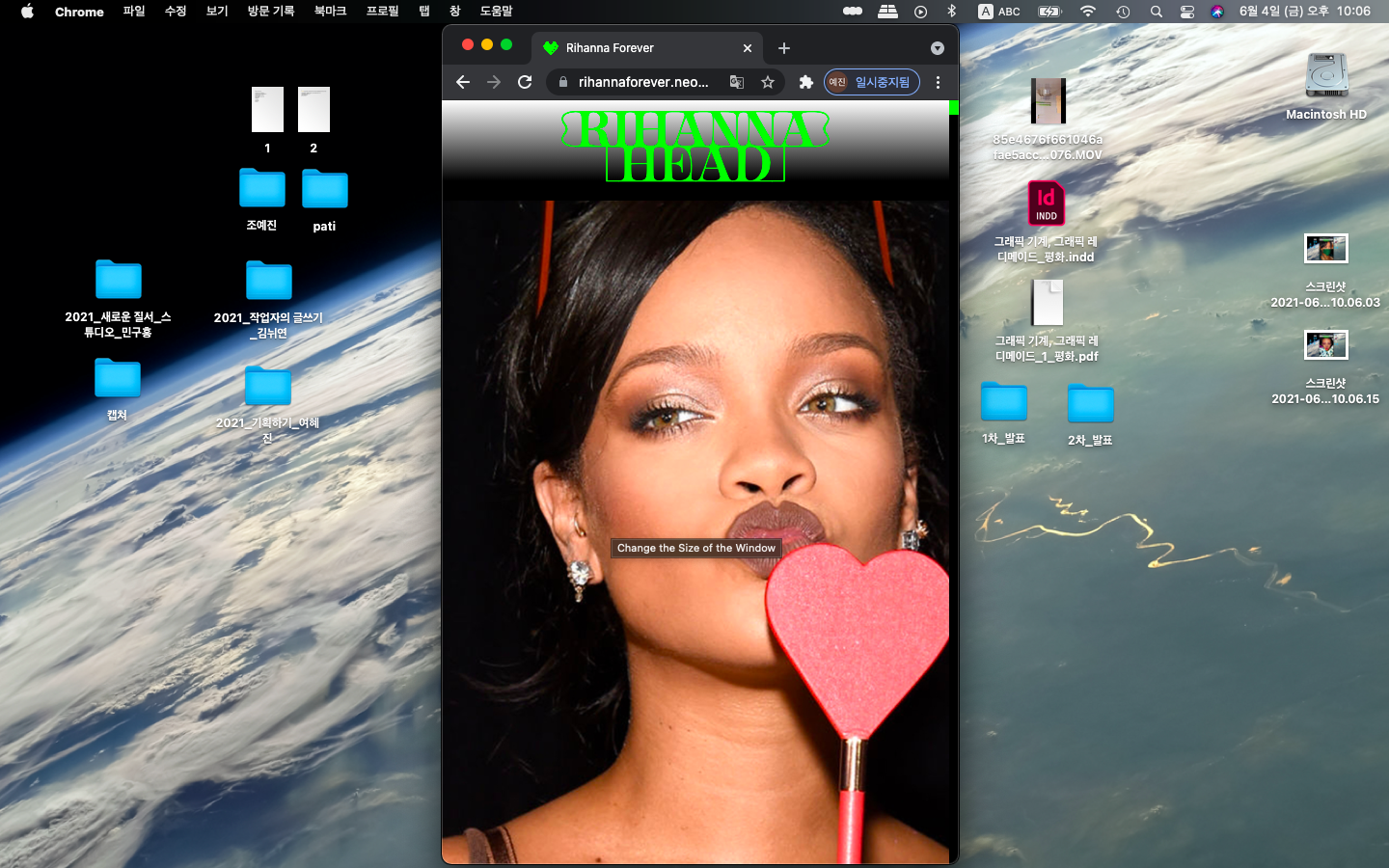
Task: Select the 캡처 folder on desktop
Action: [118, 378]
